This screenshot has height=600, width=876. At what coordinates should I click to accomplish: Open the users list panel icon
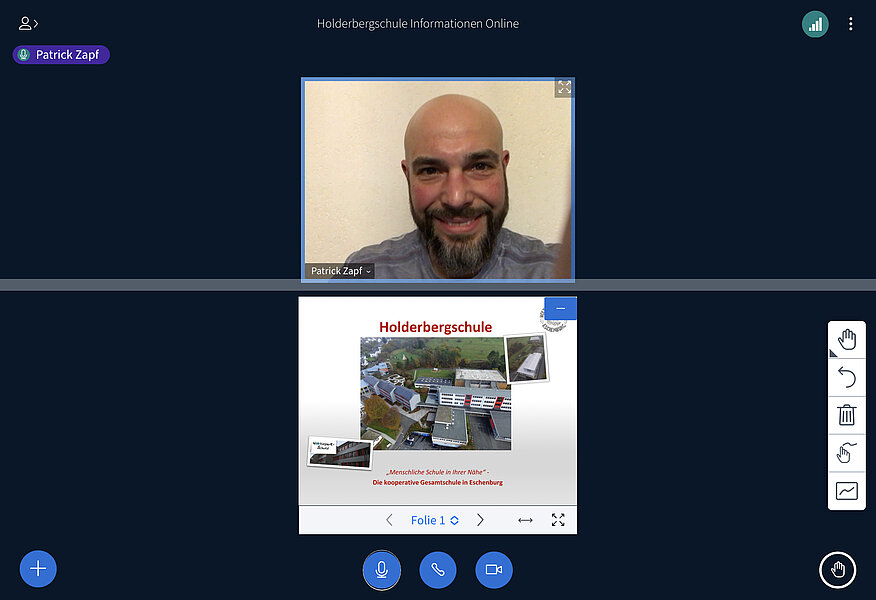tap(28, 24)
